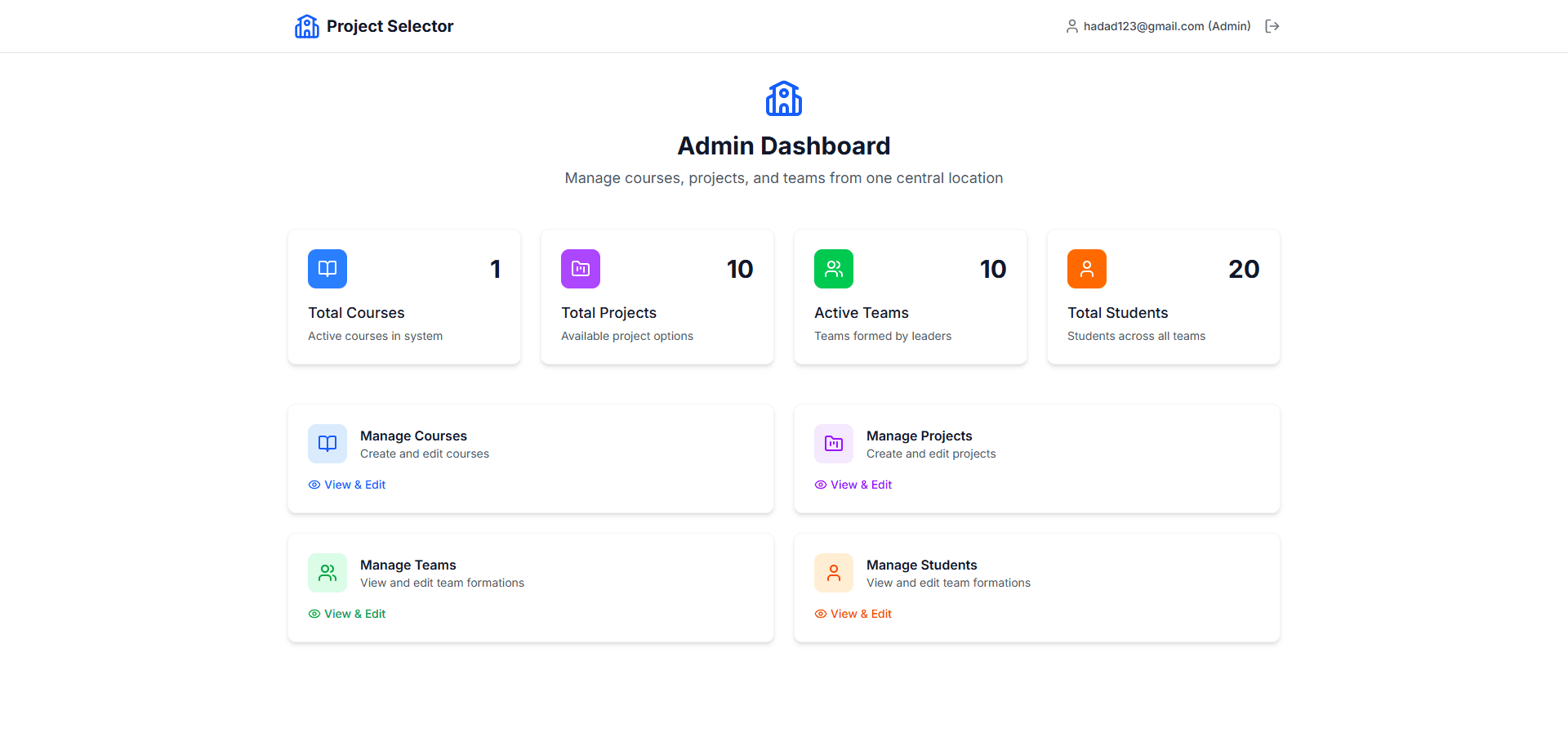Click the logout arrow icon in the header
The height and width of the screenshot is (751, 1568).
point(1272,25)
